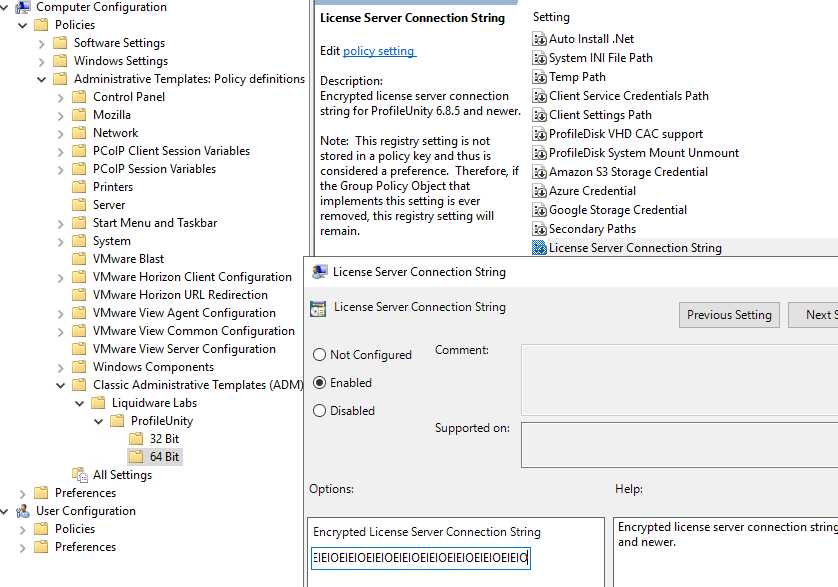
Task: Click the All Settings icon in tree
Action: pos(80,475)
